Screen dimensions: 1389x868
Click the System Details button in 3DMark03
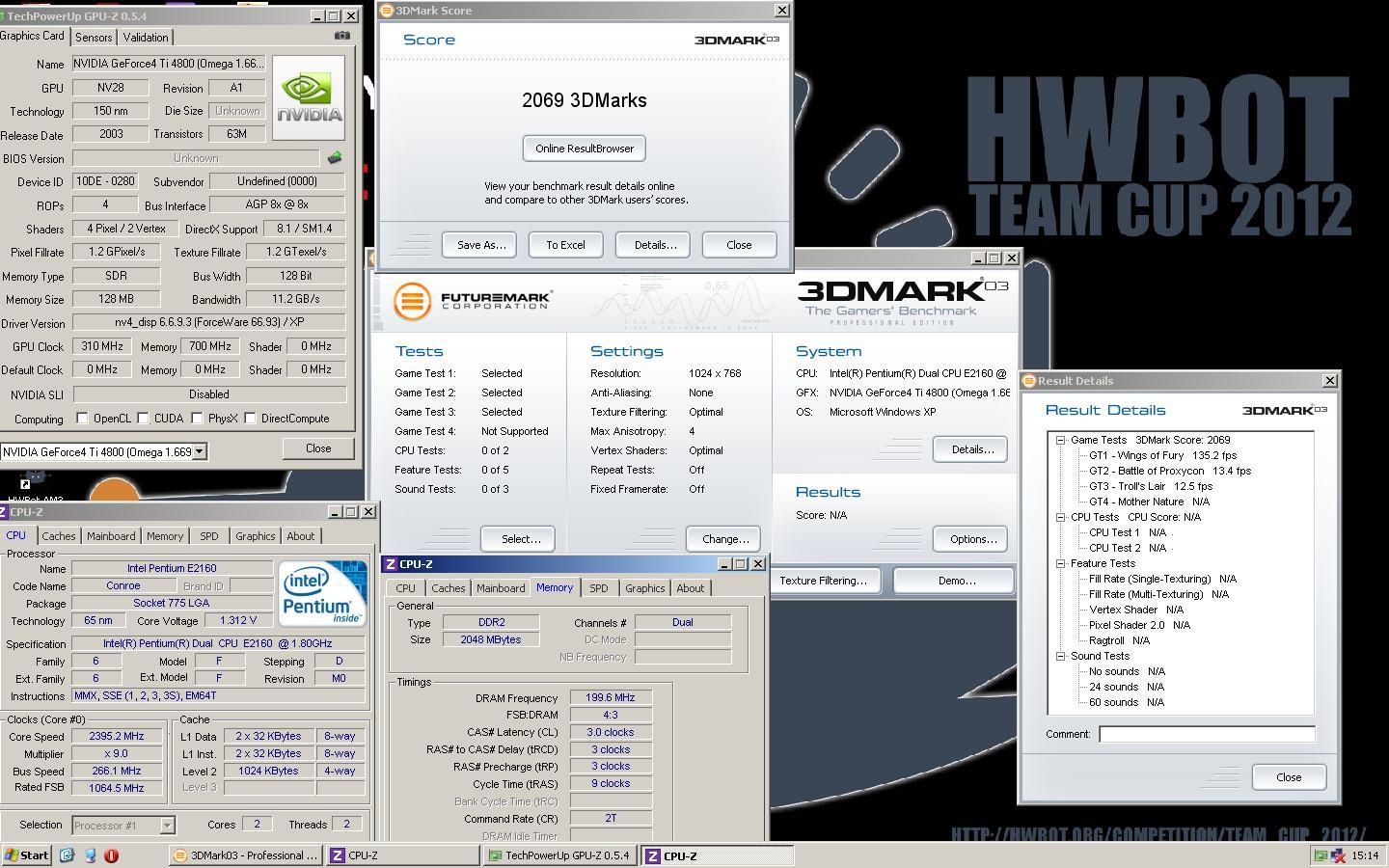pos(971,449)
